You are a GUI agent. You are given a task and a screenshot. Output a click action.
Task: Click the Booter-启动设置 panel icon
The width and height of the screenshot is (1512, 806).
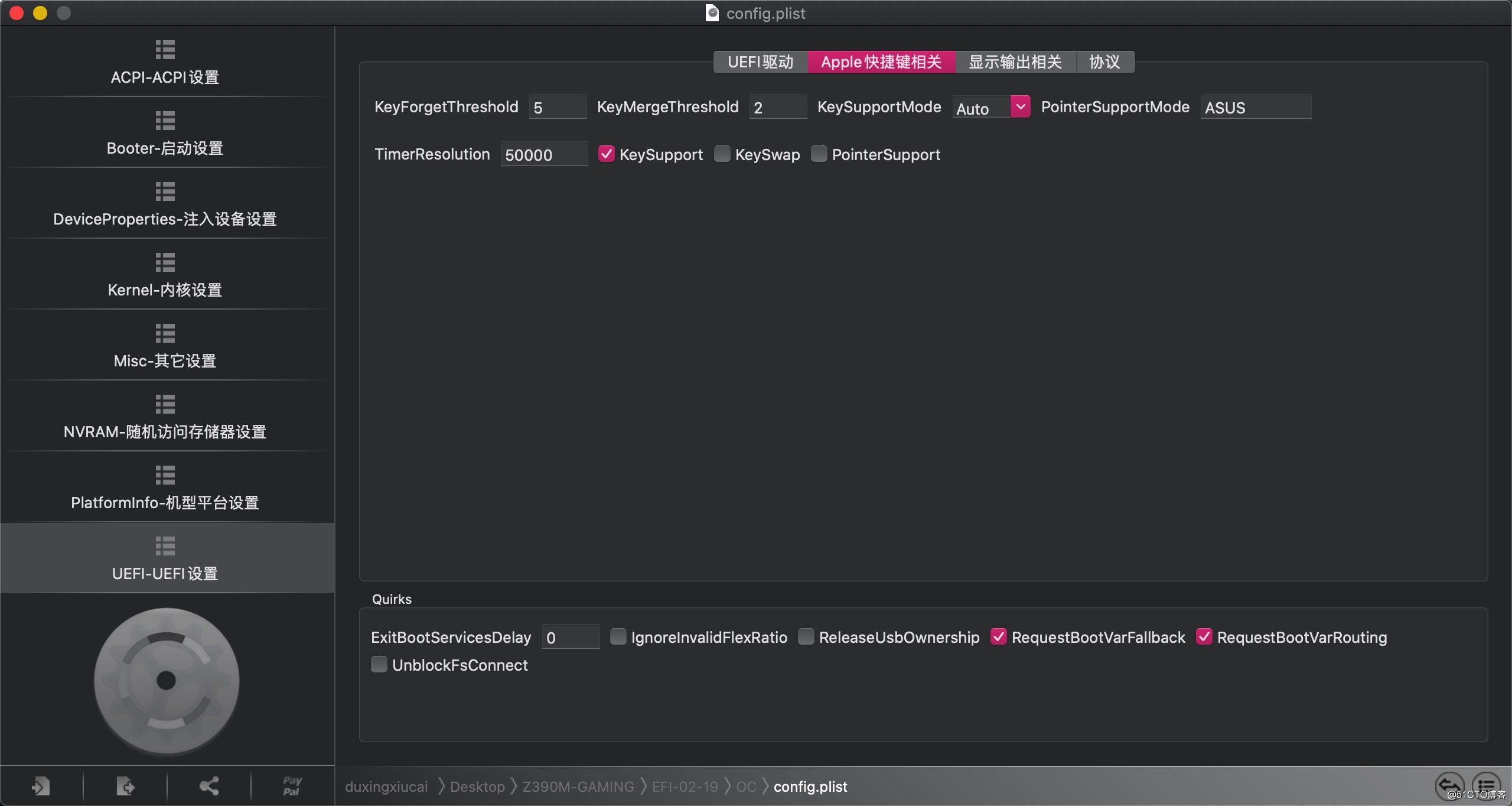click(x=165, y=120)
